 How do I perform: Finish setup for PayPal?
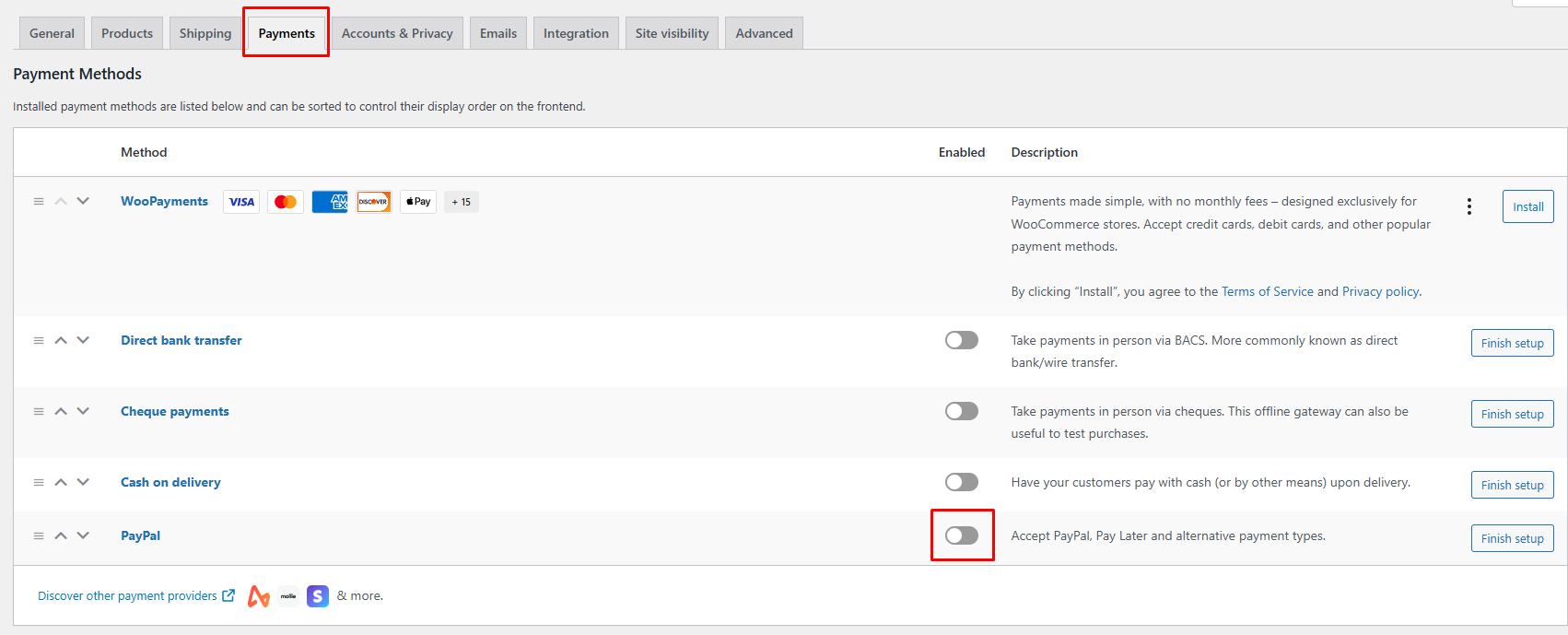(x=1513, y=538)
